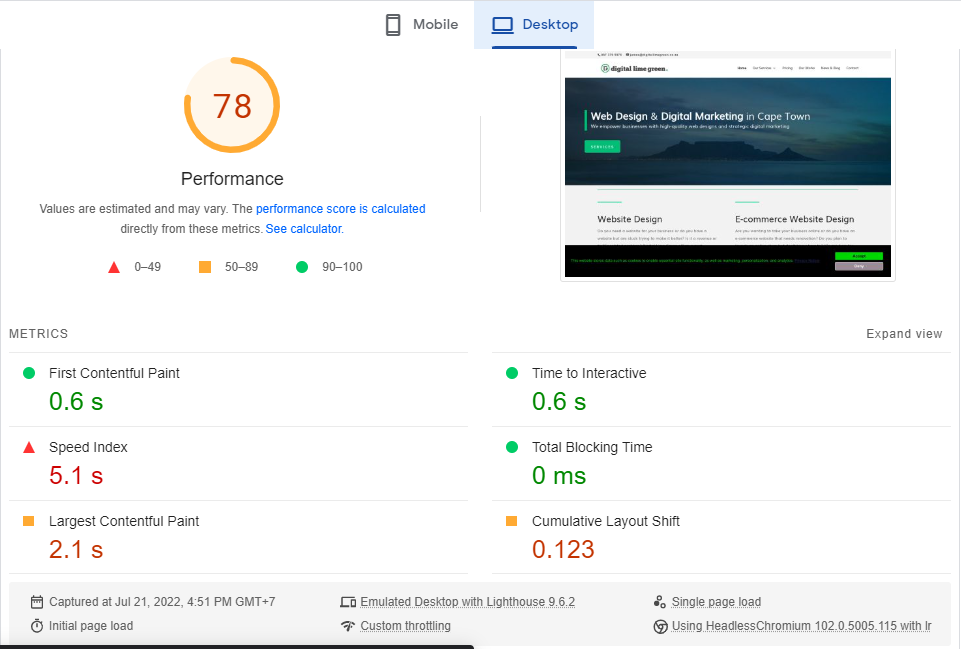The height and width of the screenshot is (649, 961).
Task: Click the performance score gauge showing 78
Action: click(x=232, y=106)
